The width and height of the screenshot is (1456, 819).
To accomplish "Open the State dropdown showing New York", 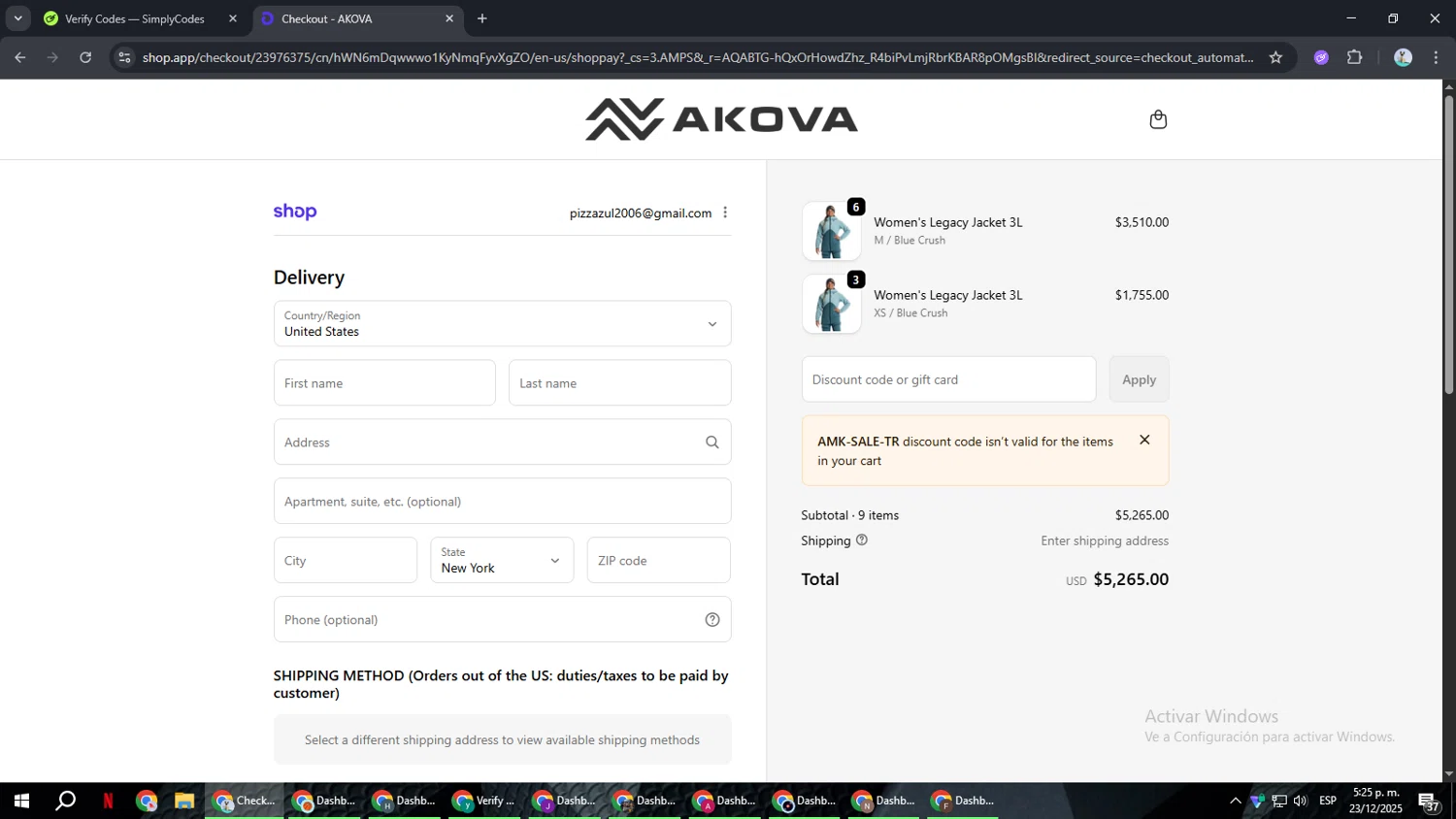I will click(x=502, y=560).
